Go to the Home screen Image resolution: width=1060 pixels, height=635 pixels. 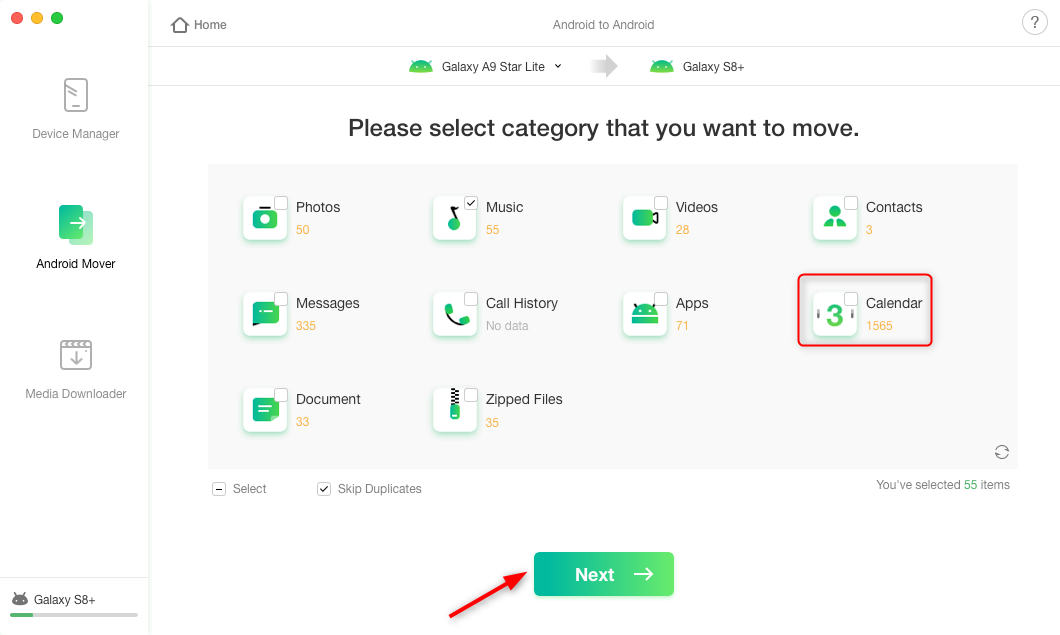tap(197, 24)
